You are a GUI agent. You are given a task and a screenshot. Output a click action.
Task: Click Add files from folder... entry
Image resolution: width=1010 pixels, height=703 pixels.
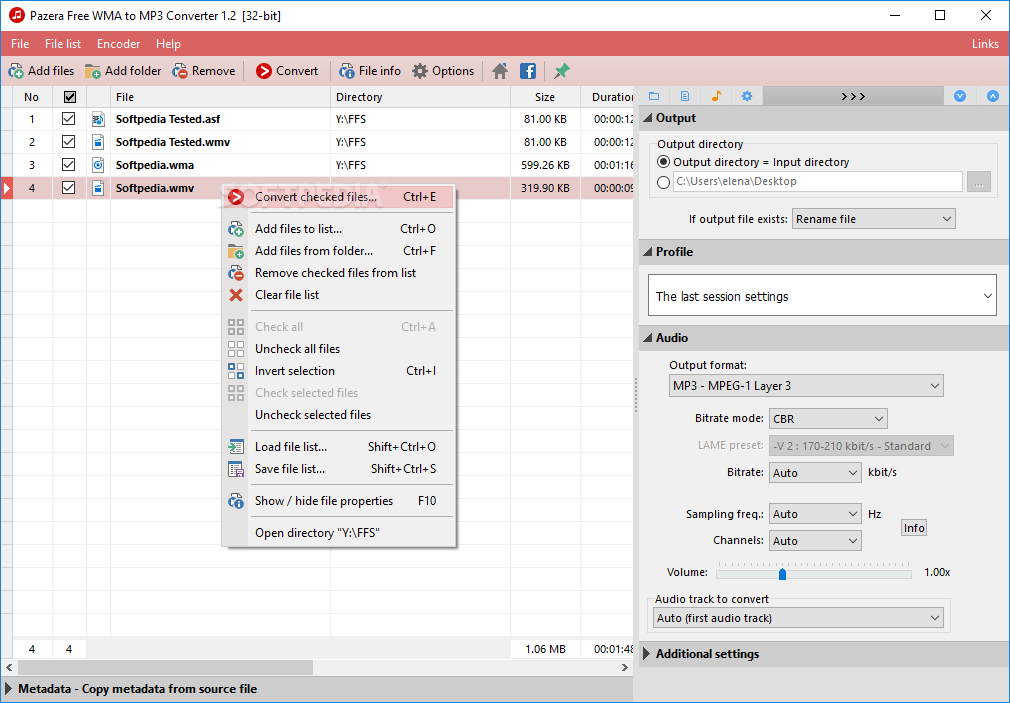(339, 251)
